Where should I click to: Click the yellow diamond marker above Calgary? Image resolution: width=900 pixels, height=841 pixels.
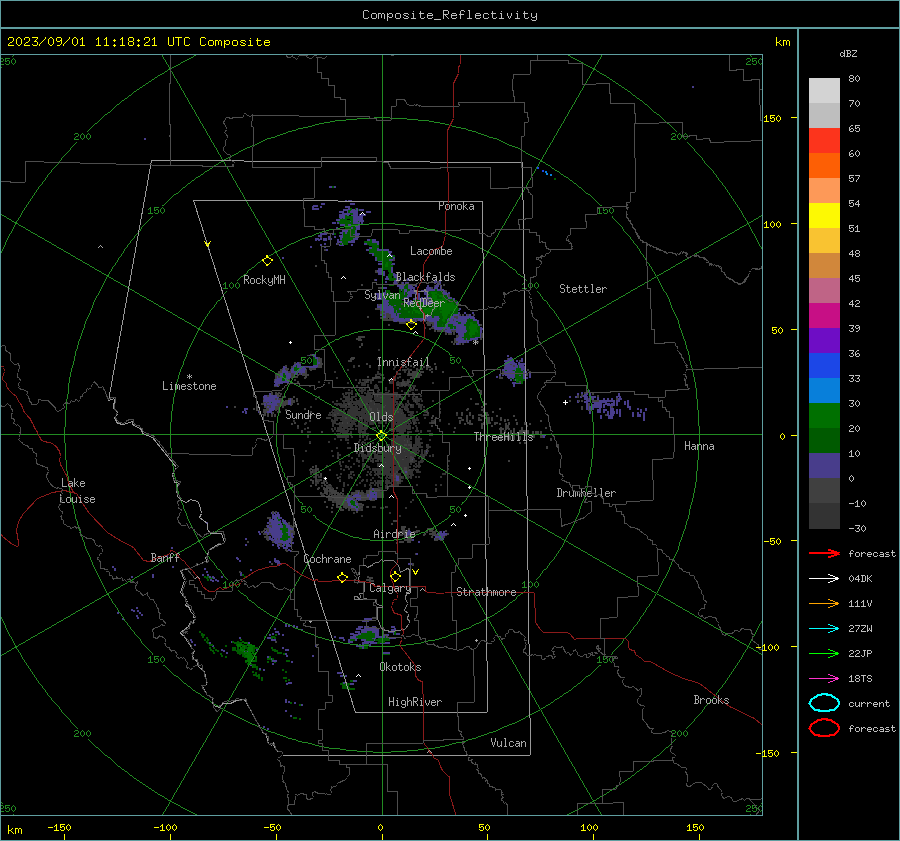point(395,576)
